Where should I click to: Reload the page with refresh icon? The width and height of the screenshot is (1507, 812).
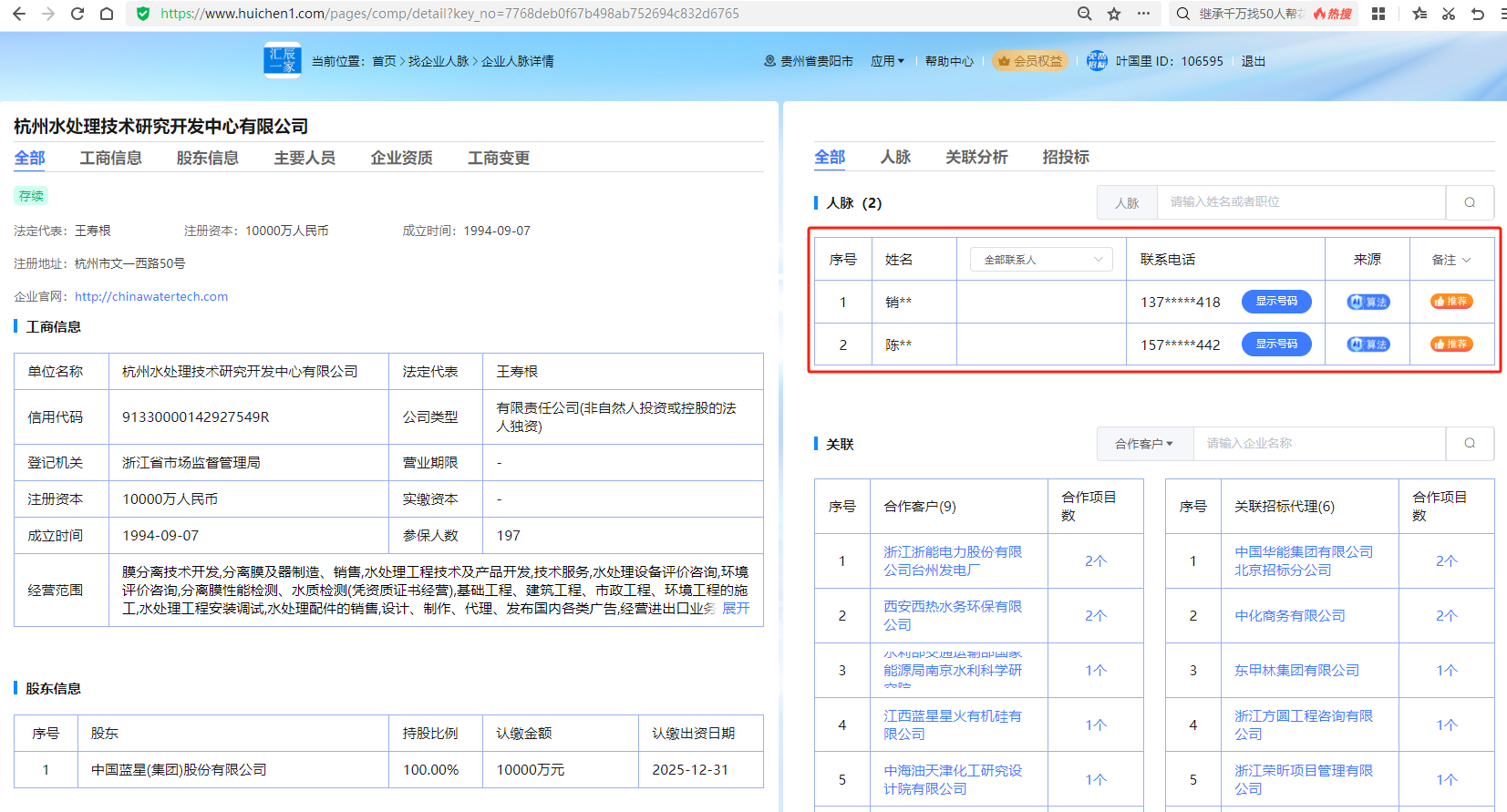point(77,14)
